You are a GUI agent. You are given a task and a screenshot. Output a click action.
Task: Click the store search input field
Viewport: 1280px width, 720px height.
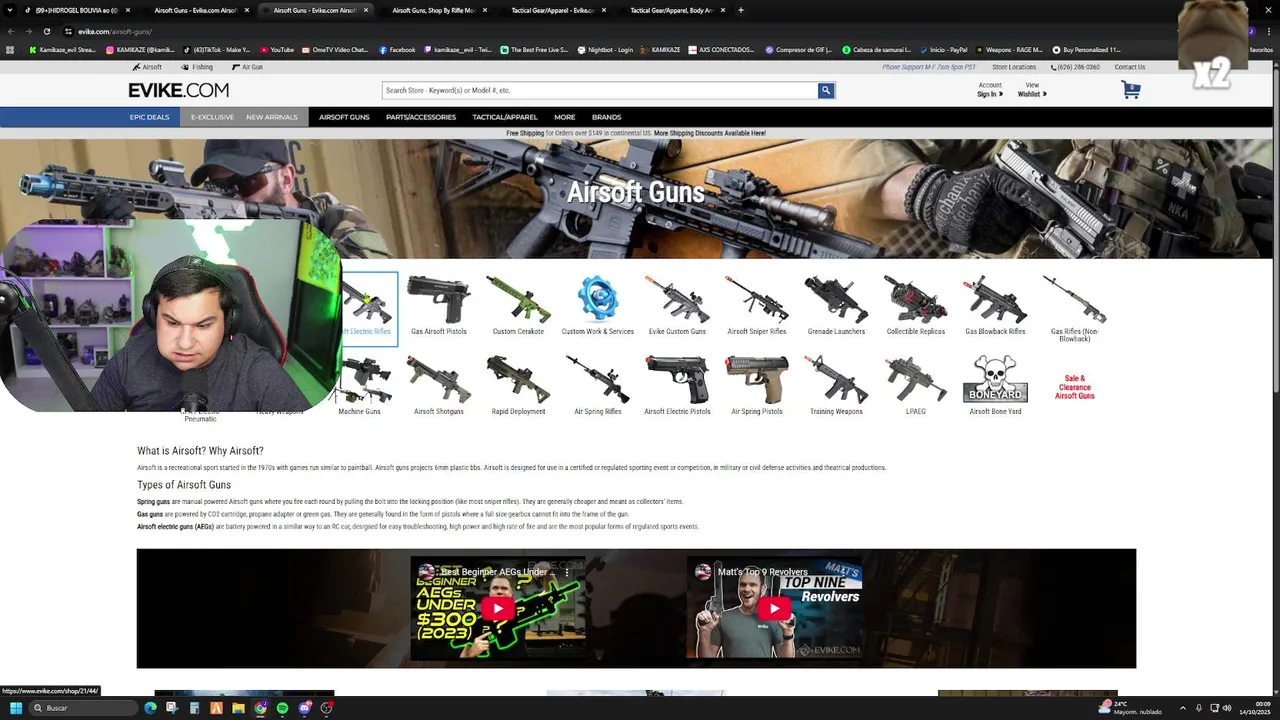[600, 90]
